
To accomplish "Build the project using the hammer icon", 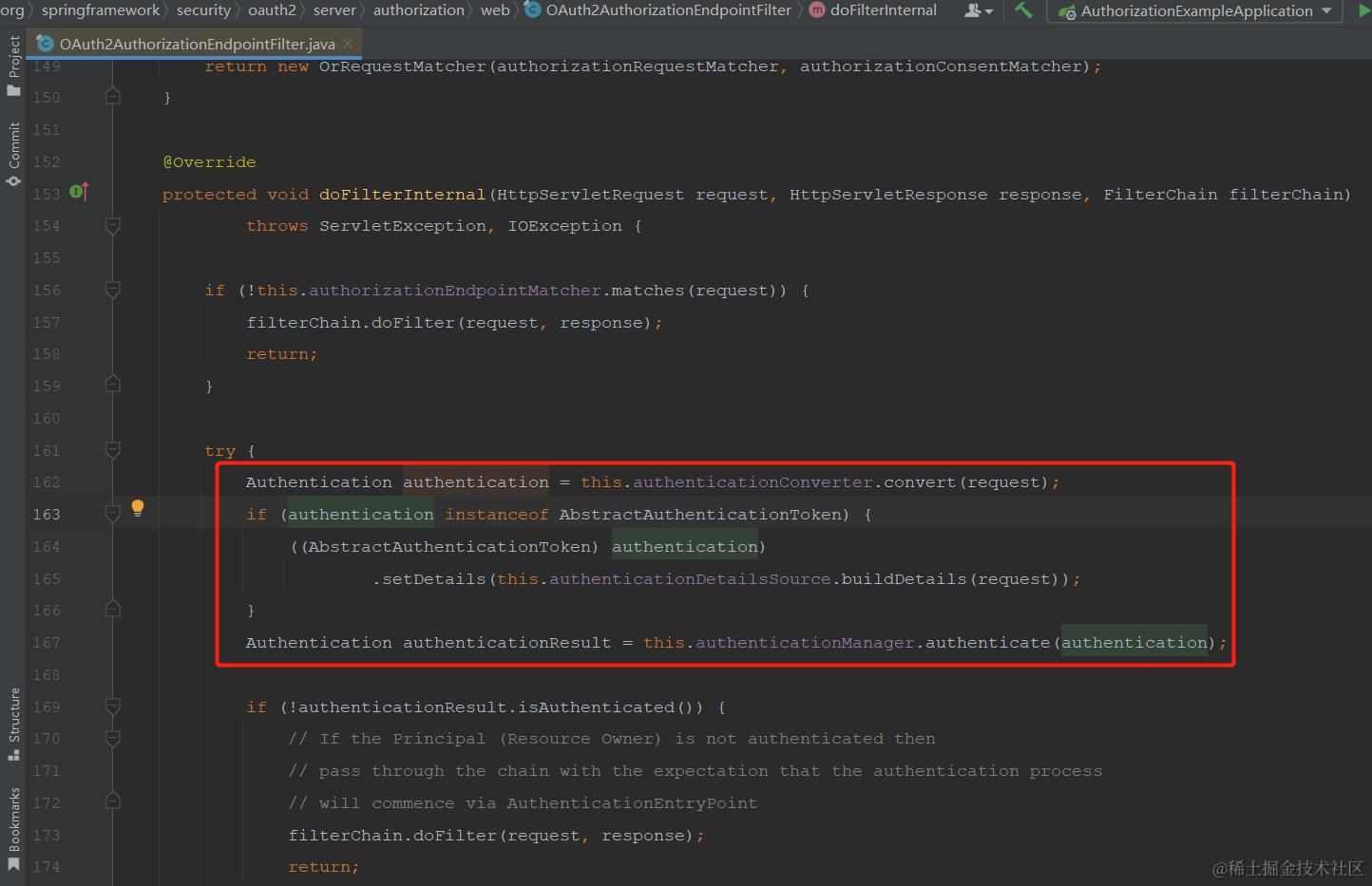I will point(1023,10).
